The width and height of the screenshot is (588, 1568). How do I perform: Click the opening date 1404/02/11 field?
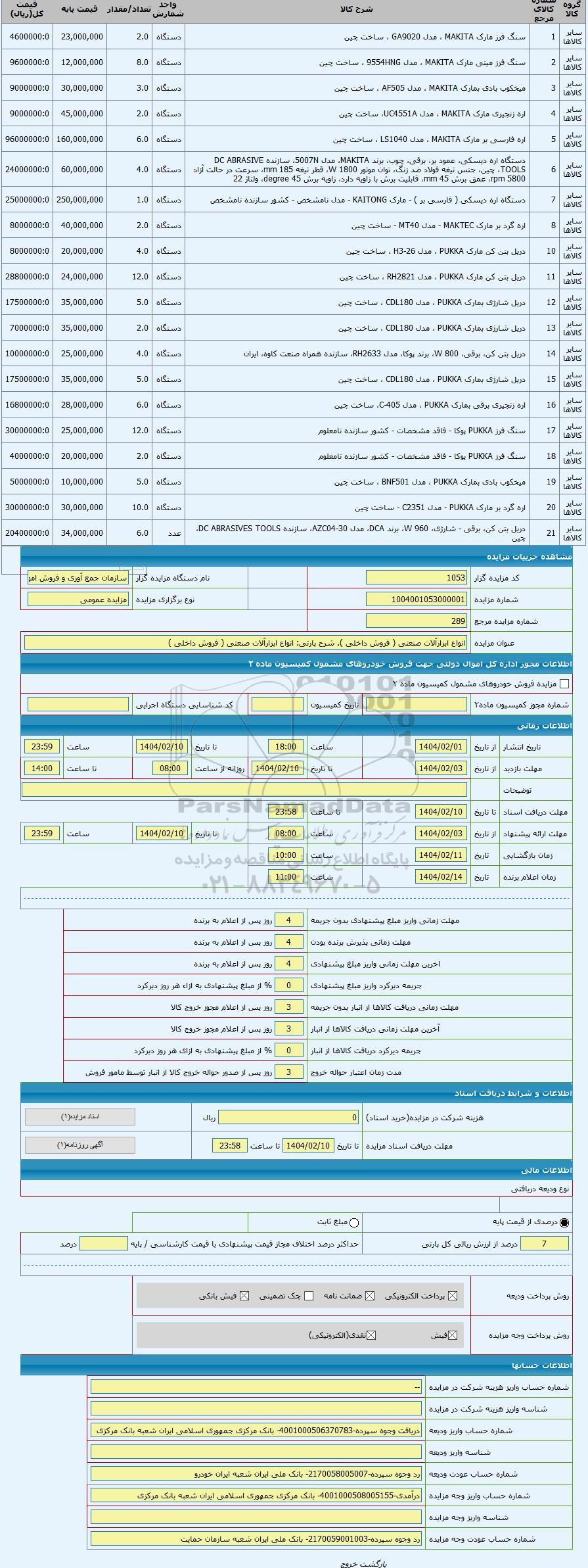point(441,855)
